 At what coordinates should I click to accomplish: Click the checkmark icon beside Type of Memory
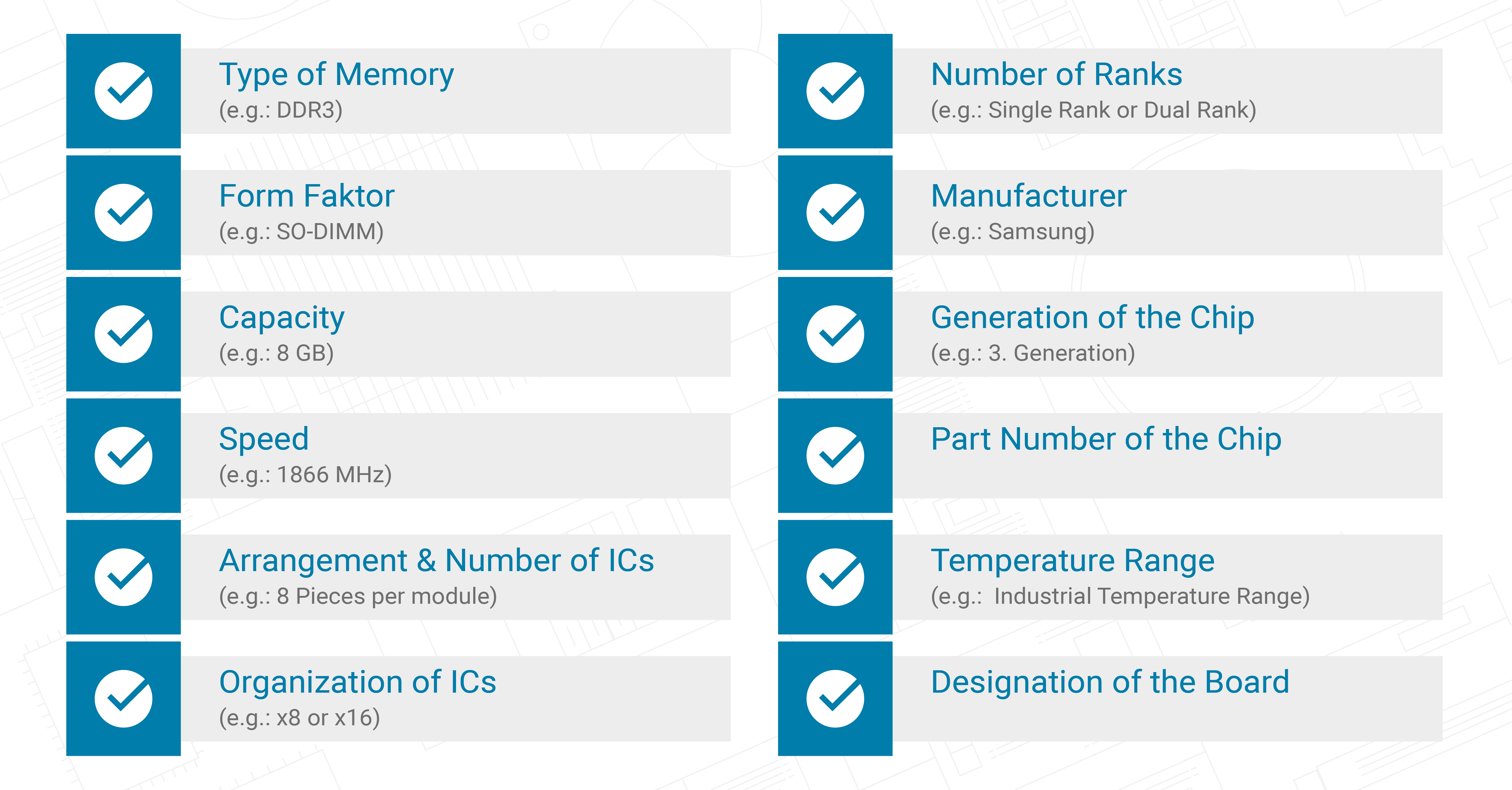click(123, 91)
